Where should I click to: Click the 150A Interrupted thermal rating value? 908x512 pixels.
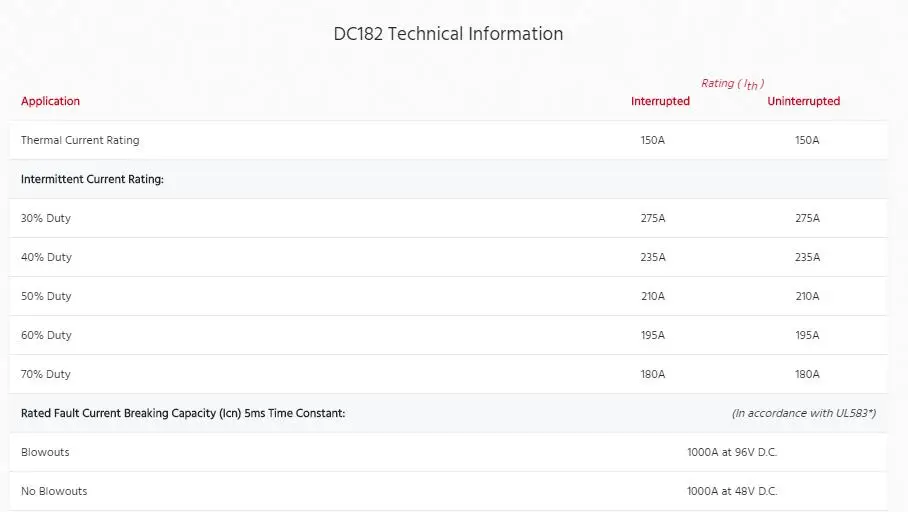[653, 140]
